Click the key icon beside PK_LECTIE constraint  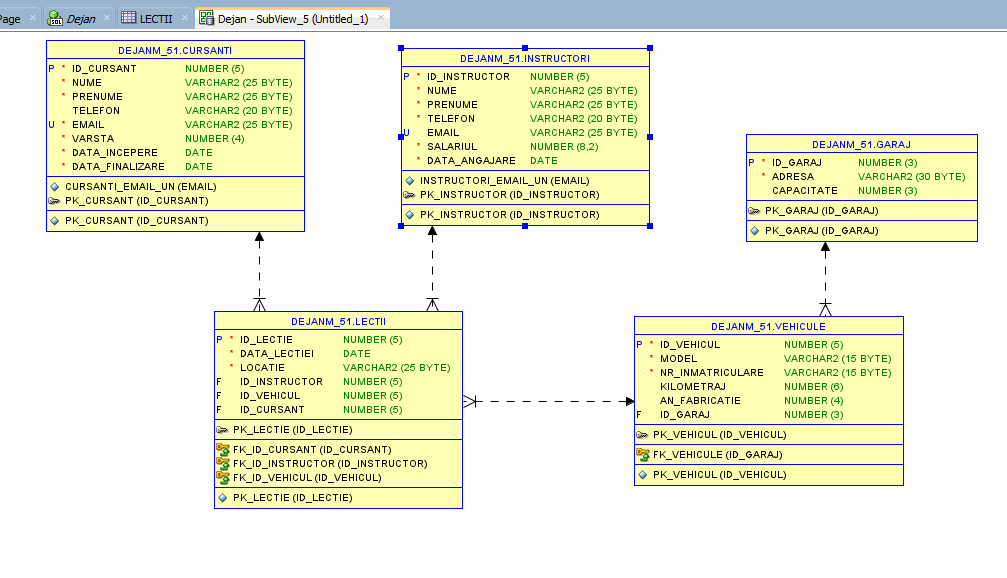222,430
